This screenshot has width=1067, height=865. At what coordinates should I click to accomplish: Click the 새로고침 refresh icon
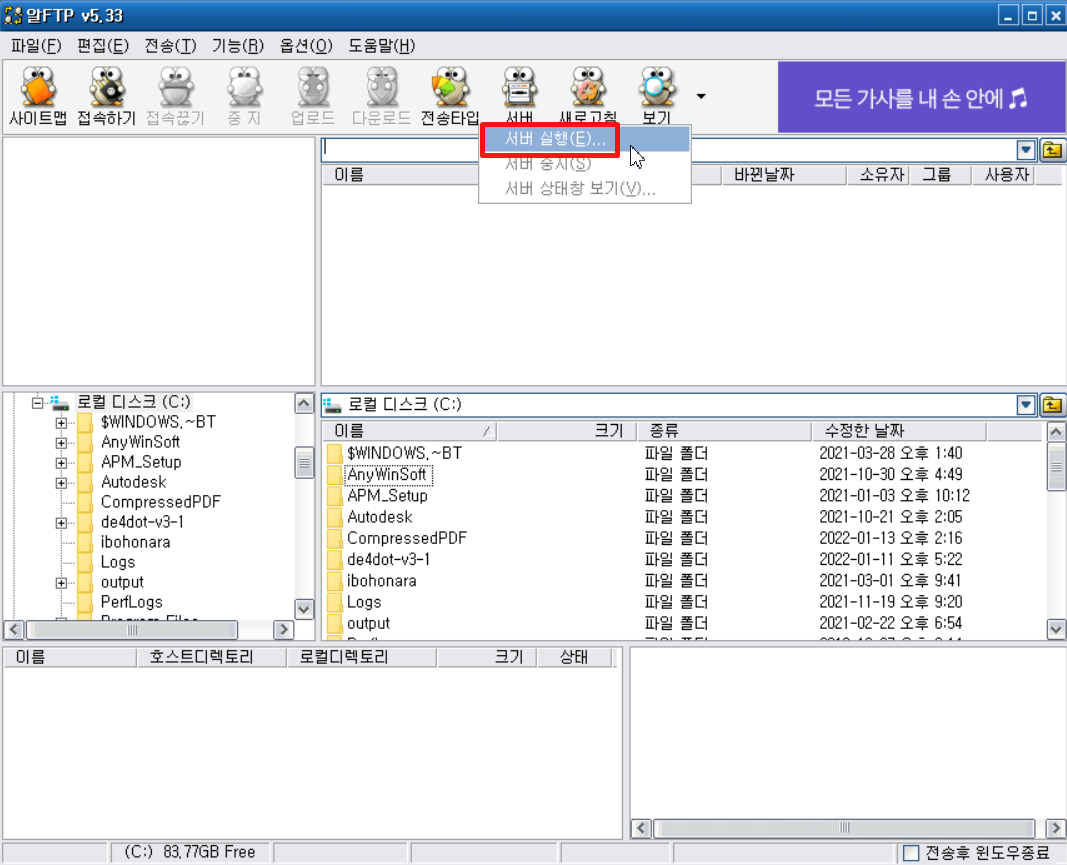point(588,95)
